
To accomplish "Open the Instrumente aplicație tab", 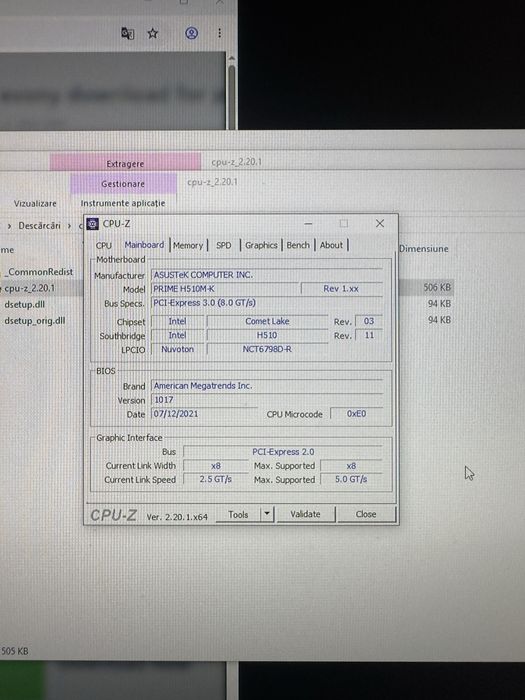I will tap(123, 203).
